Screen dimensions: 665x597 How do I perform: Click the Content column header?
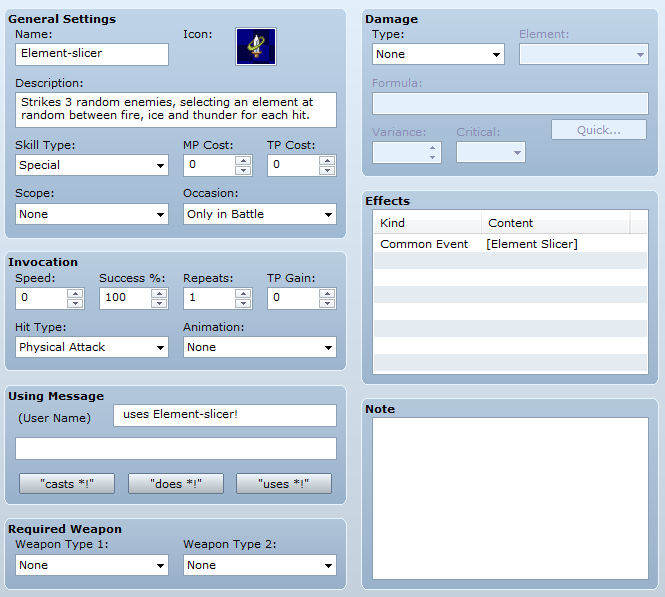556,223
